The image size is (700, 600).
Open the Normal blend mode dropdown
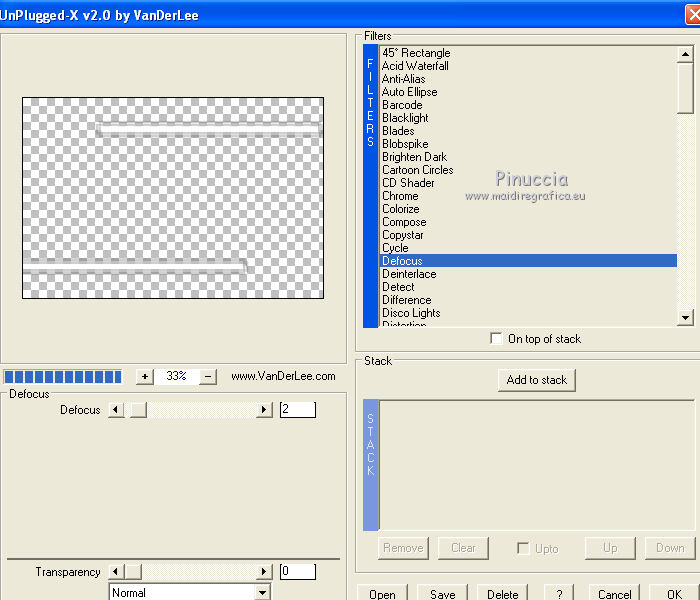tap(263, 592)
